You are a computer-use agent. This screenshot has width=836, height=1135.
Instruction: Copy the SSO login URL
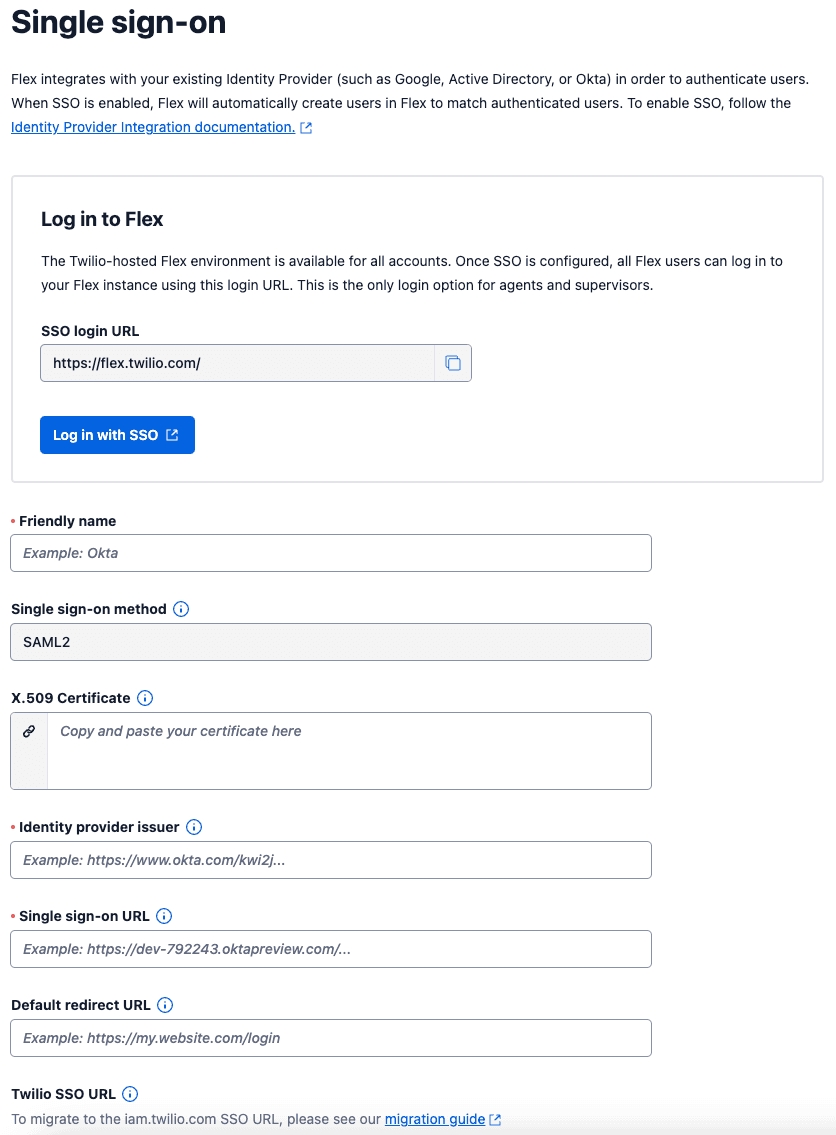coord(453,362)
